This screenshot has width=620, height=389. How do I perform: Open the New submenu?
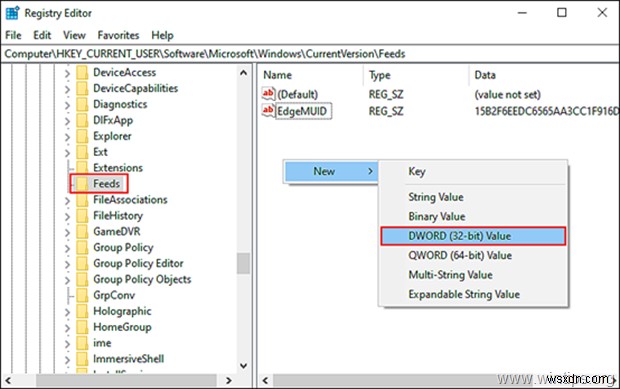[331, 171]
